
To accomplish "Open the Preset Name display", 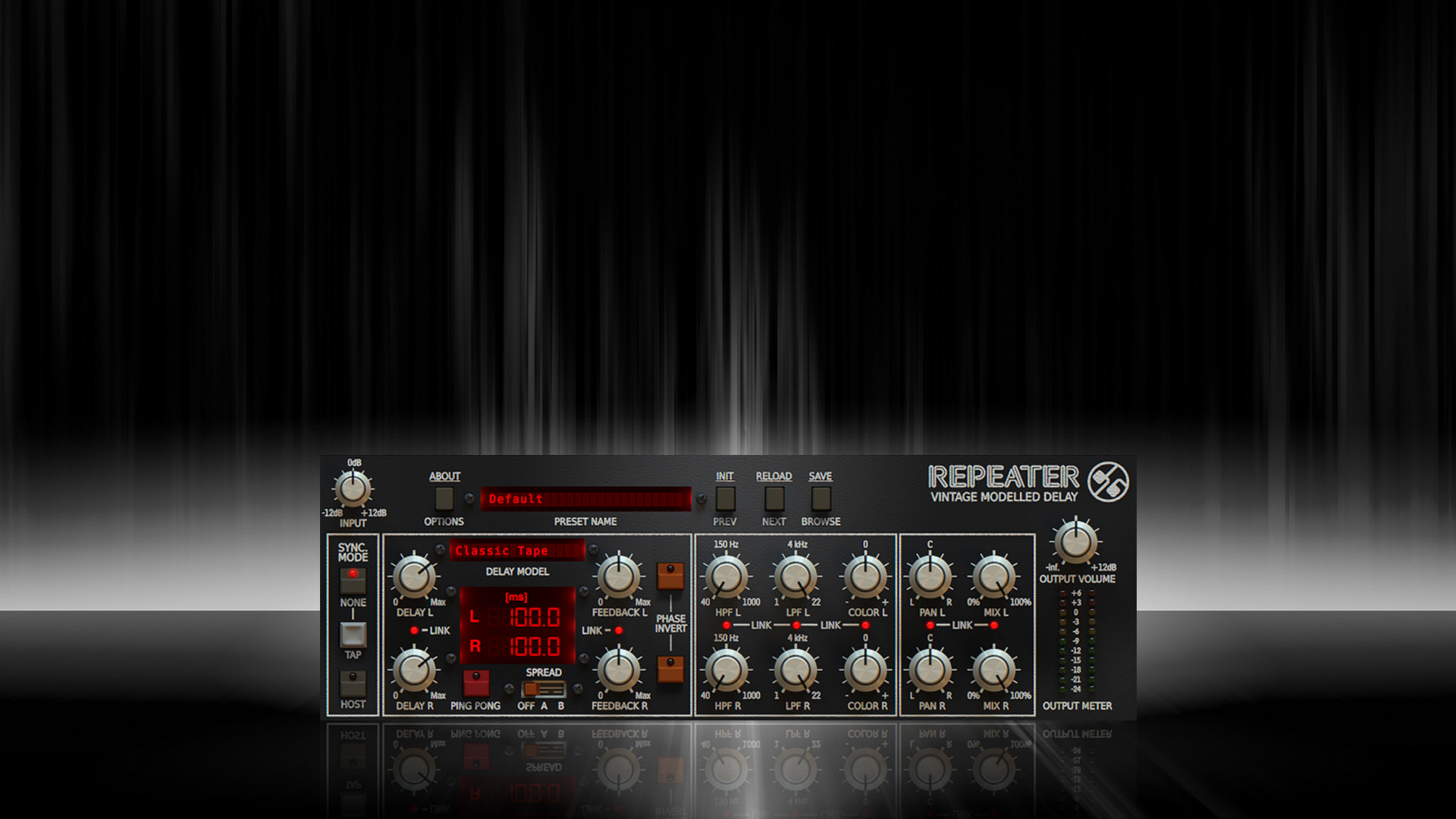I will point(585,499).
